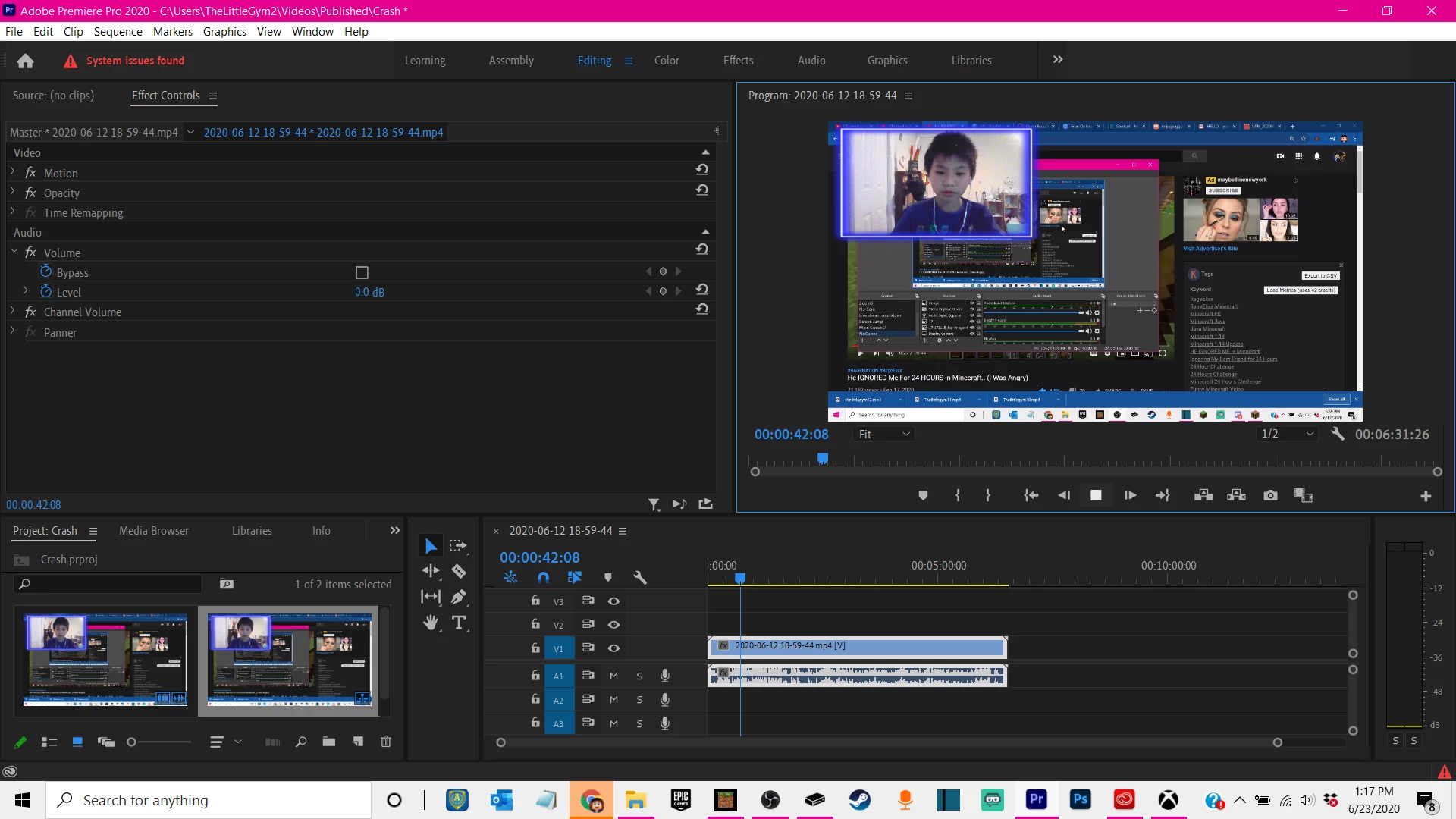The width and height of the screenshot is (1456, 819).
Task: Click the project thumbnail zoom slider
Action: coord(132,742)
